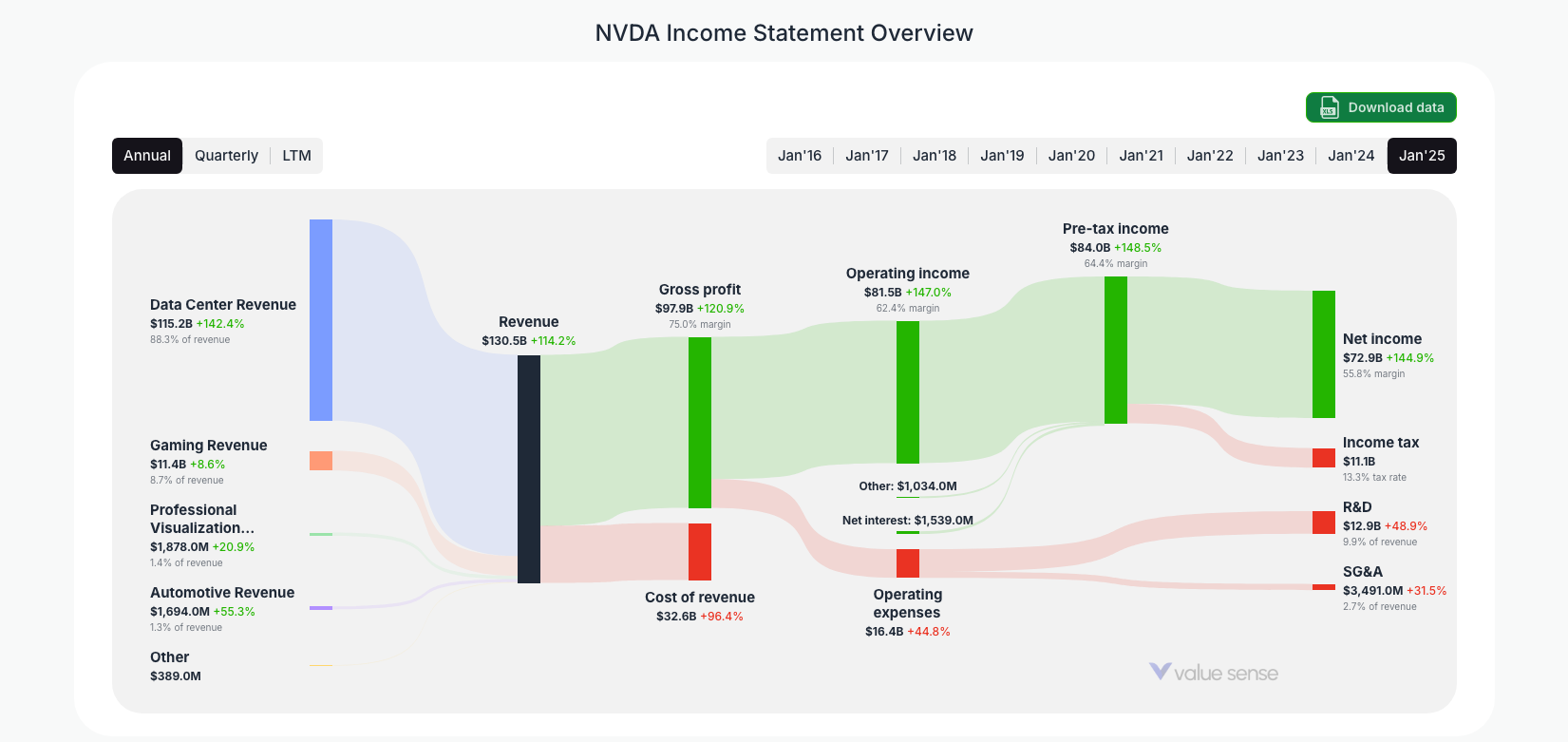This screenshot has width=1568, height=742.
Task: Click the Professional Visualization label
Action: [x=202, y=519]
